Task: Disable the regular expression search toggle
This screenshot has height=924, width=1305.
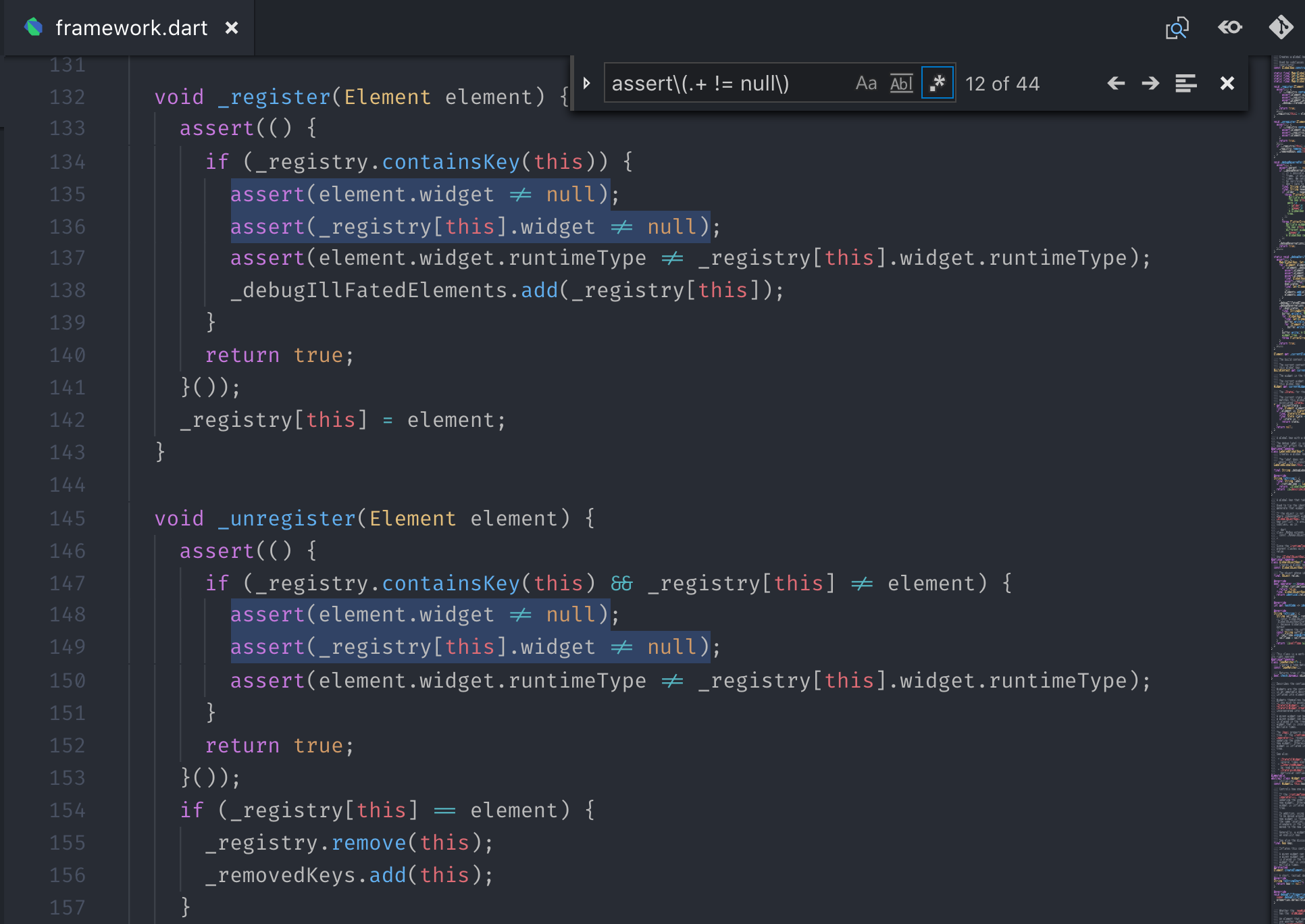Action: [938, 83]
